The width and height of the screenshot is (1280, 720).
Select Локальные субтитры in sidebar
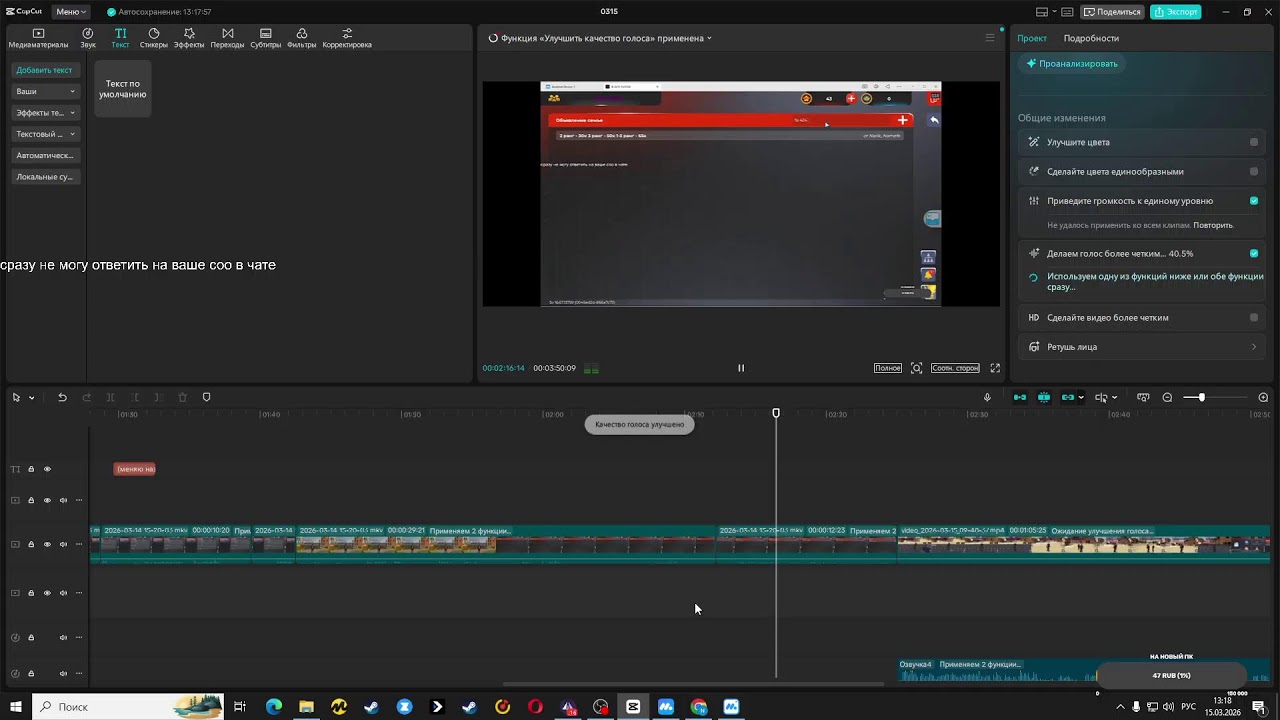[45, 177]
